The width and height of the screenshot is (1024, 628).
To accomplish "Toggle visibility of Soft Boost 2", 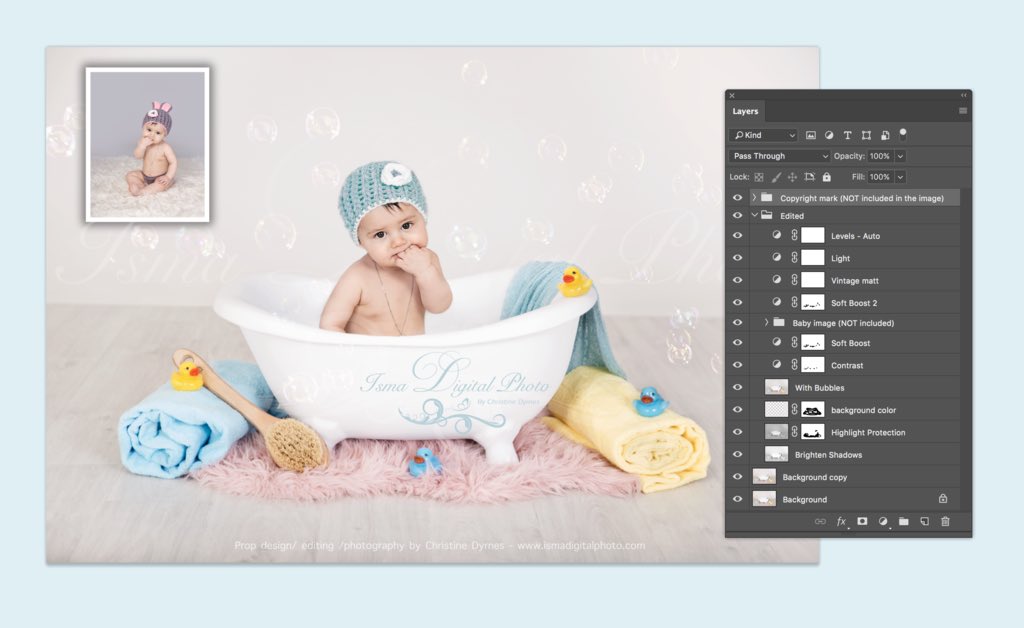I will coord(737,302).
